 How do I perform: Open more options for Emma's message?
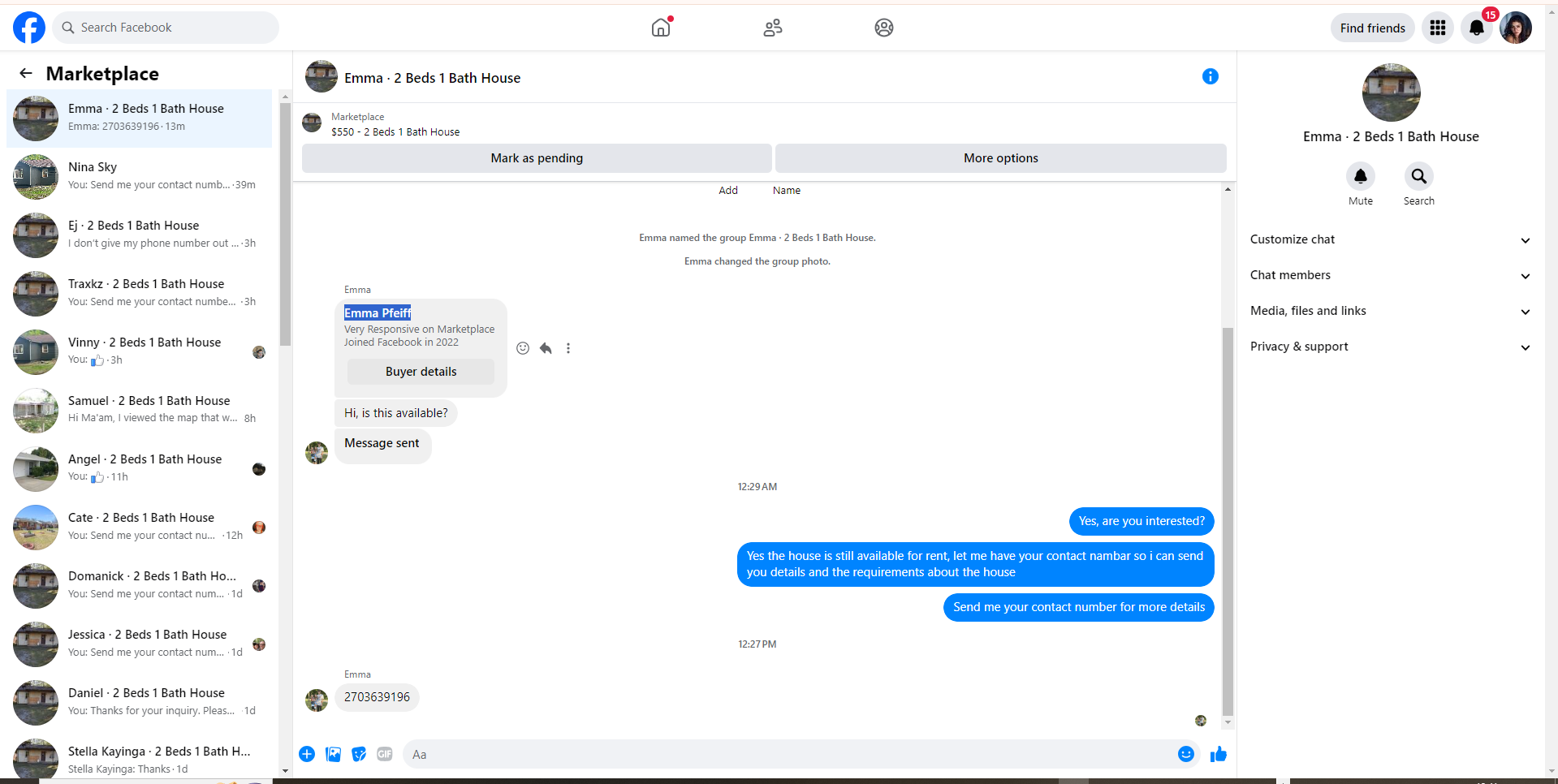click(568, 348)
